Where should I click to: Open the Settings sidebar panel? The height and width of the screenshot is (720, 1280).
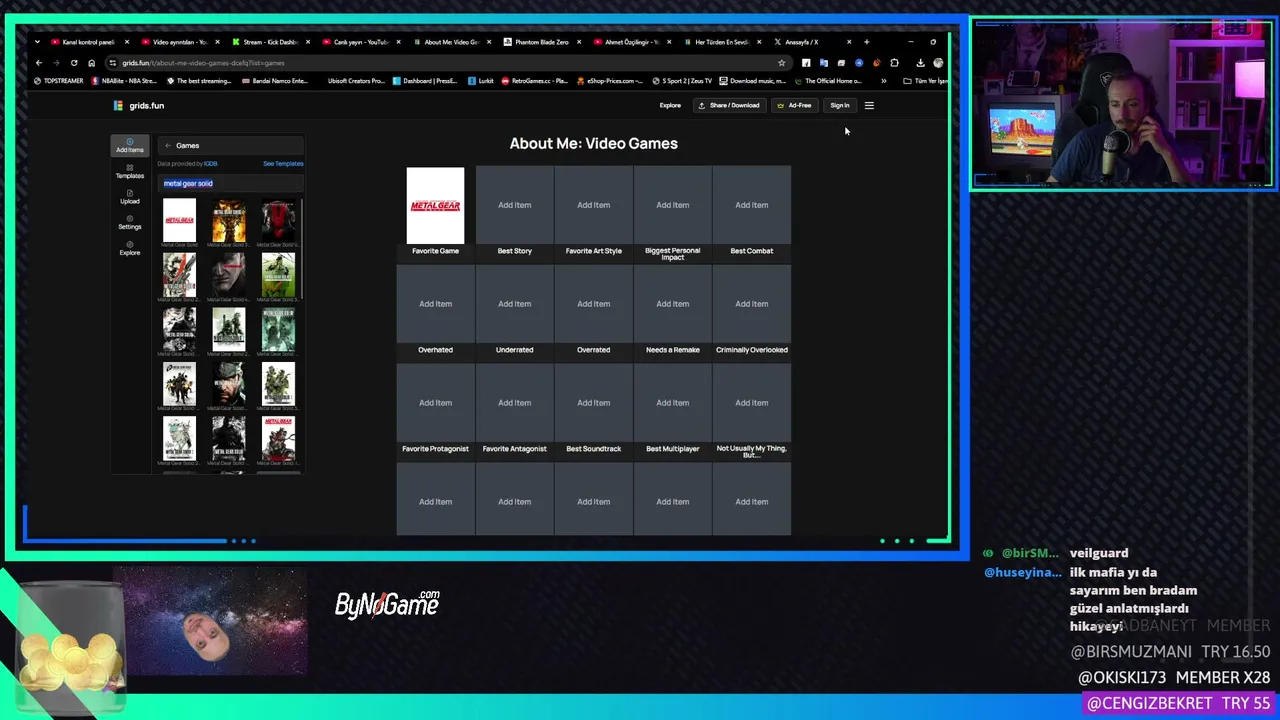point(130,222)
